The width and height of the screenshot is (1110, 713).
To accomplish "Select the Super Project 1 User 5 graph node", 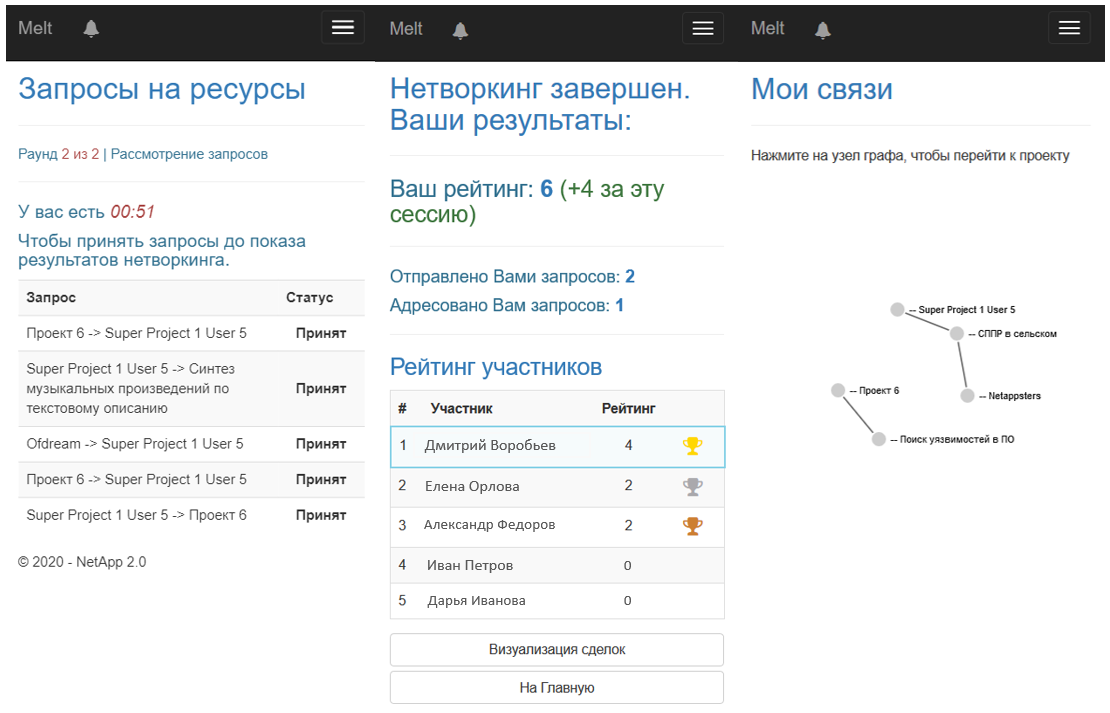I will click(897, 310).
